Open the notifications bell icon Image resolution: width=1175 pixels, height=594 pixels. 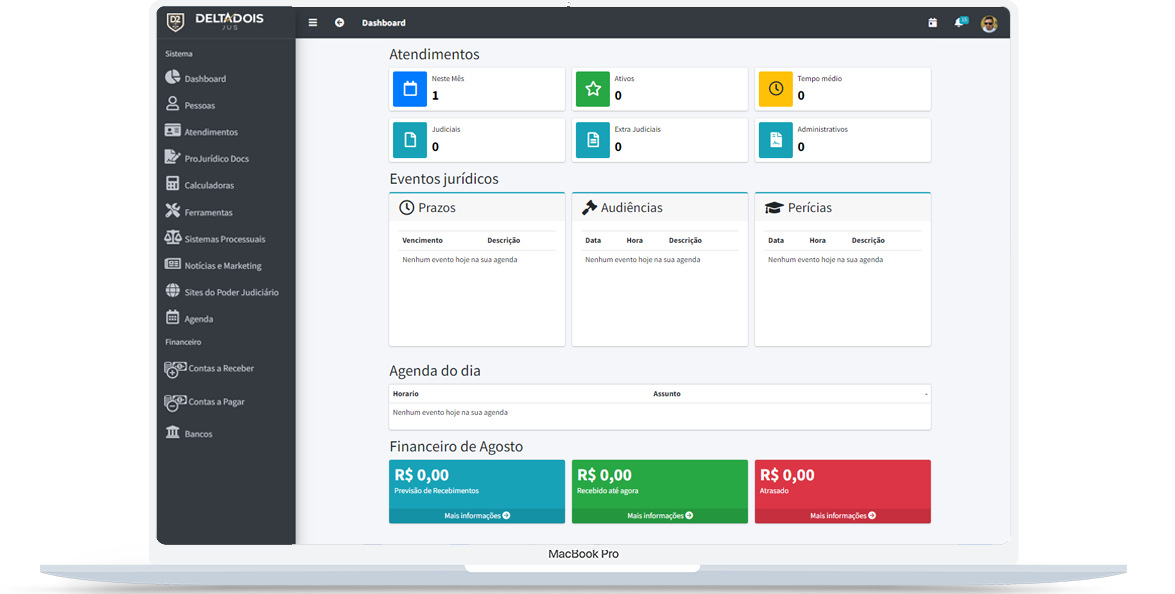[959, 23]
